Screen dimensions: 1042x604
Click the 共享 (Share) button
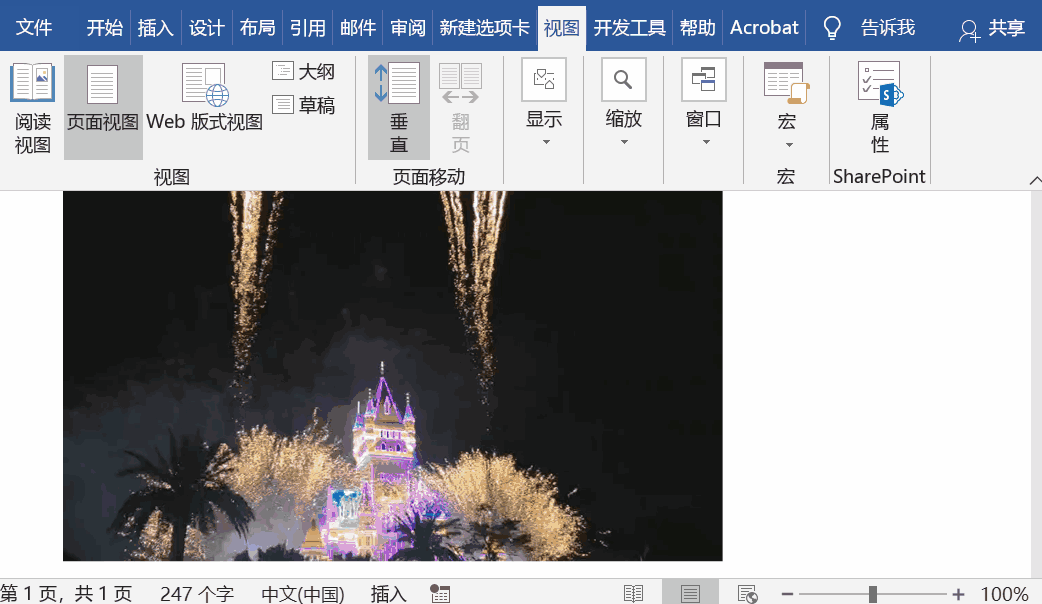[x=992, y=28]
